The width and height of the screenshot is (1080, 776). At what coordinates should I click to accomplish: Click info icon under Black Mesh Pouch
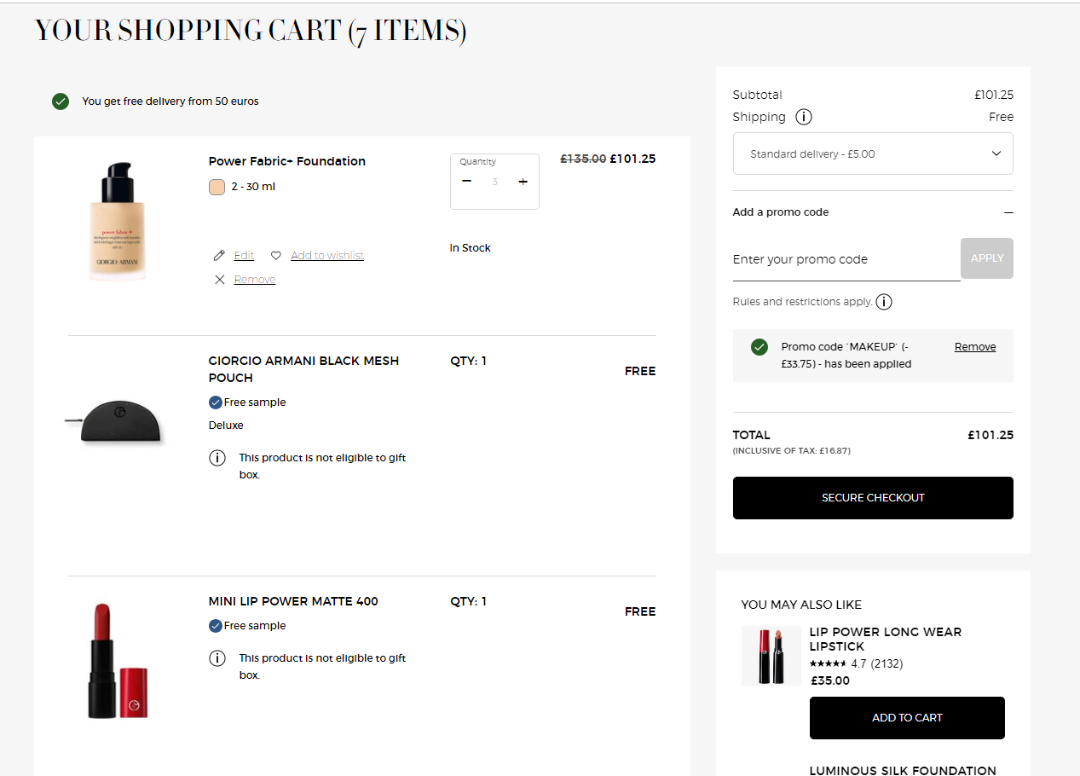pos(217,458)
